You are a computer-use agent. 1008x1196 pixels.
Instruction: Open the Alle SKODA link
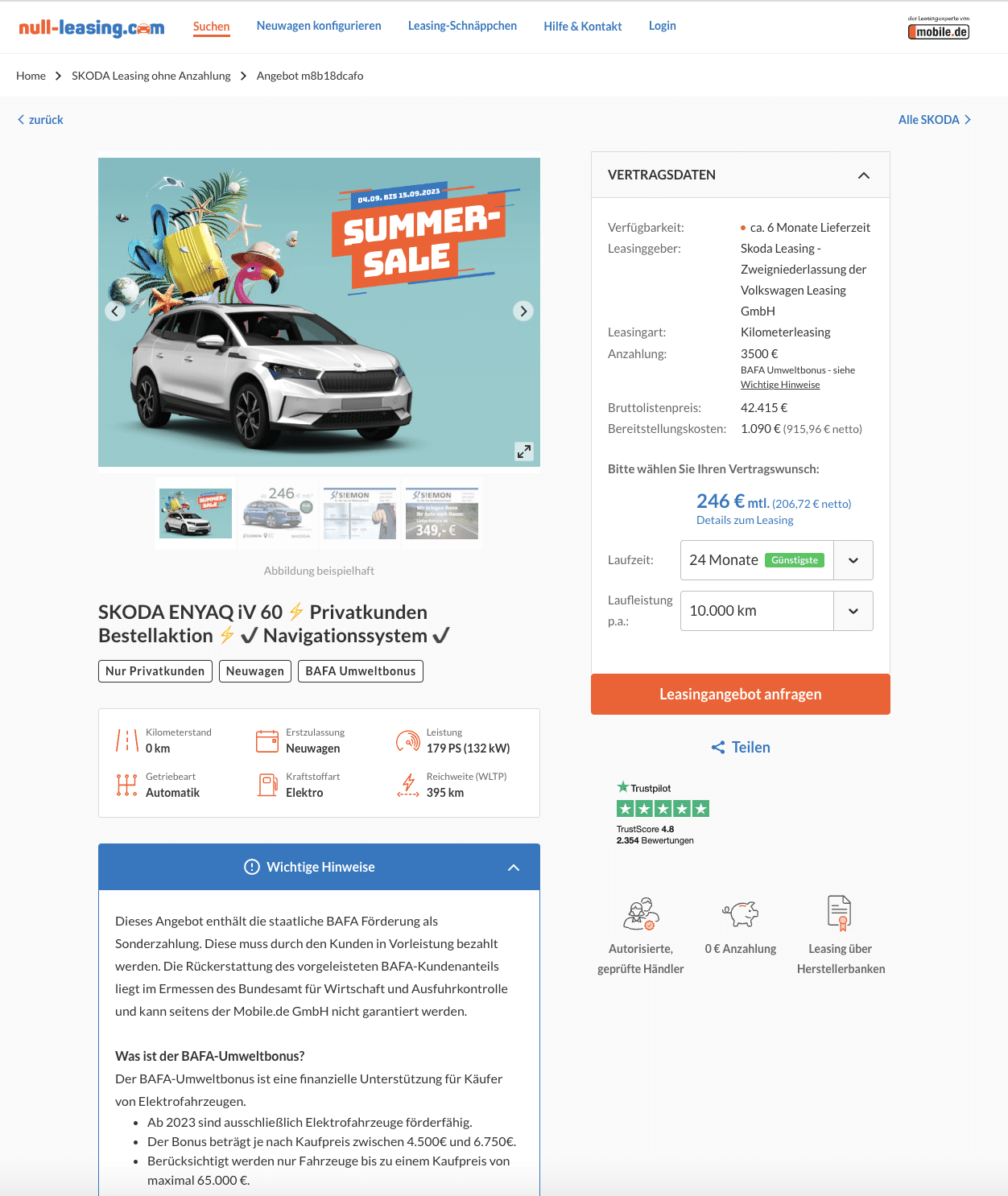coord(935,120)
